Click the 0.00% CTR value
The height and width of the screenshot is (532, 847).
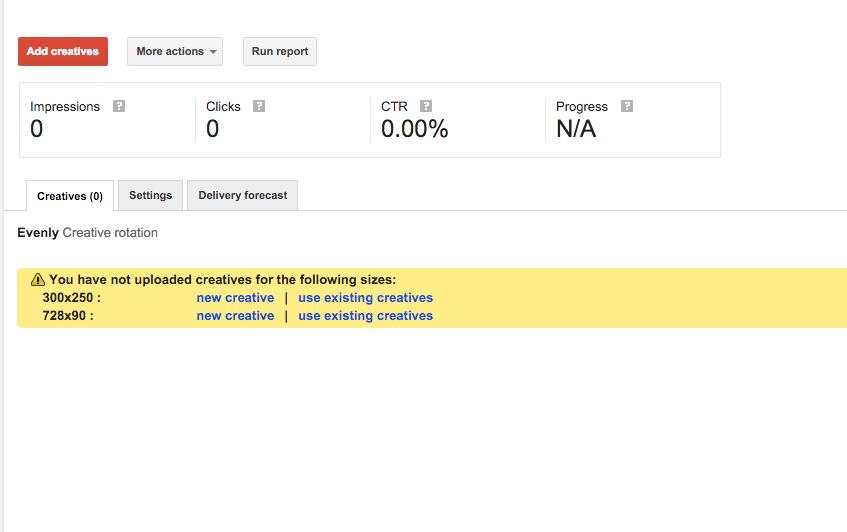(x=414, y=129)
